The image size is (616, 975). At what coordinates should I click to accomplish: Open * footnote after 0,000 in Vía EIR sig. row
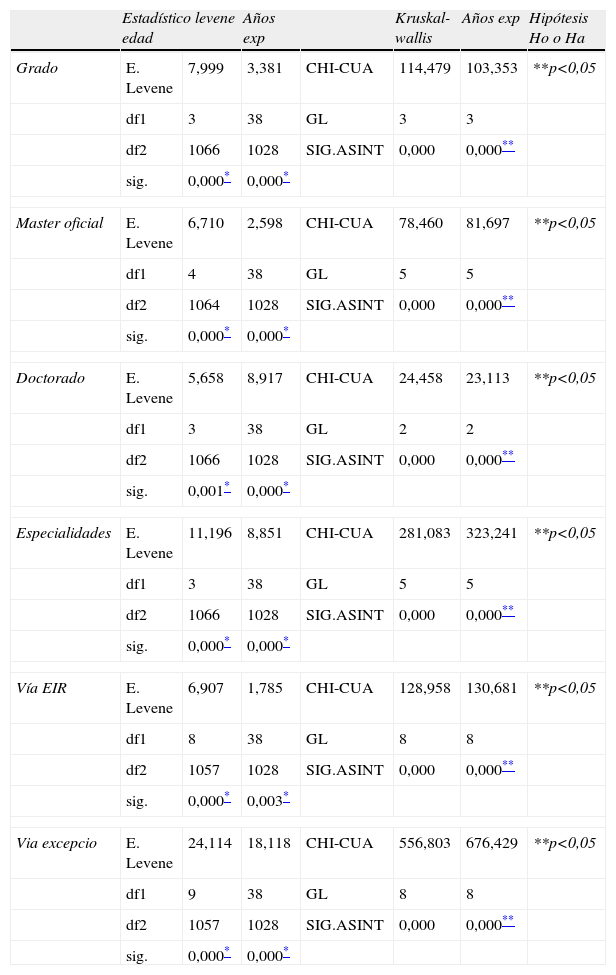[227, 797]
